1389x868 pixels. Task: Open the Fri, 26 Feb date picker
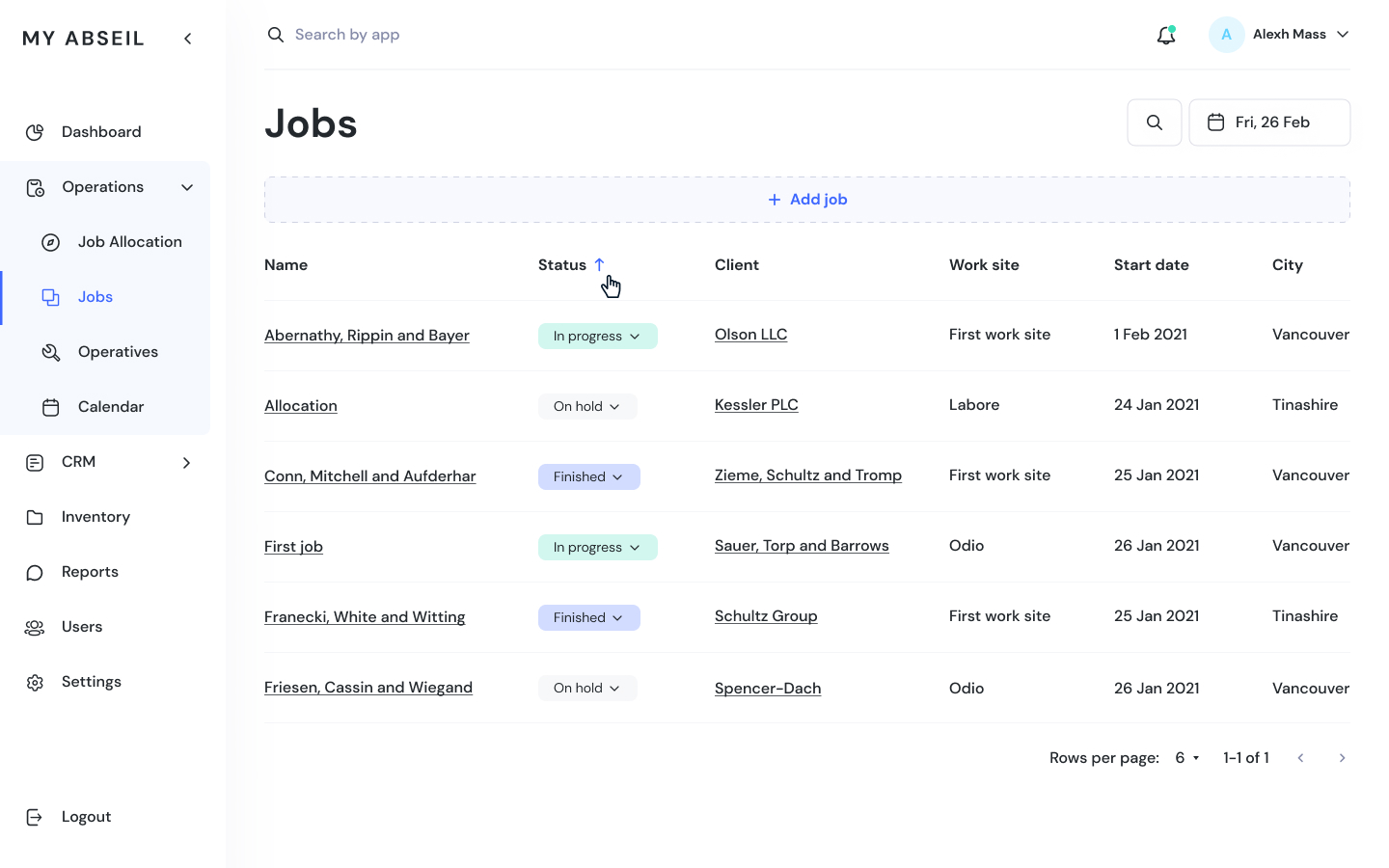pyautogui.click(x=1269, y=122)
